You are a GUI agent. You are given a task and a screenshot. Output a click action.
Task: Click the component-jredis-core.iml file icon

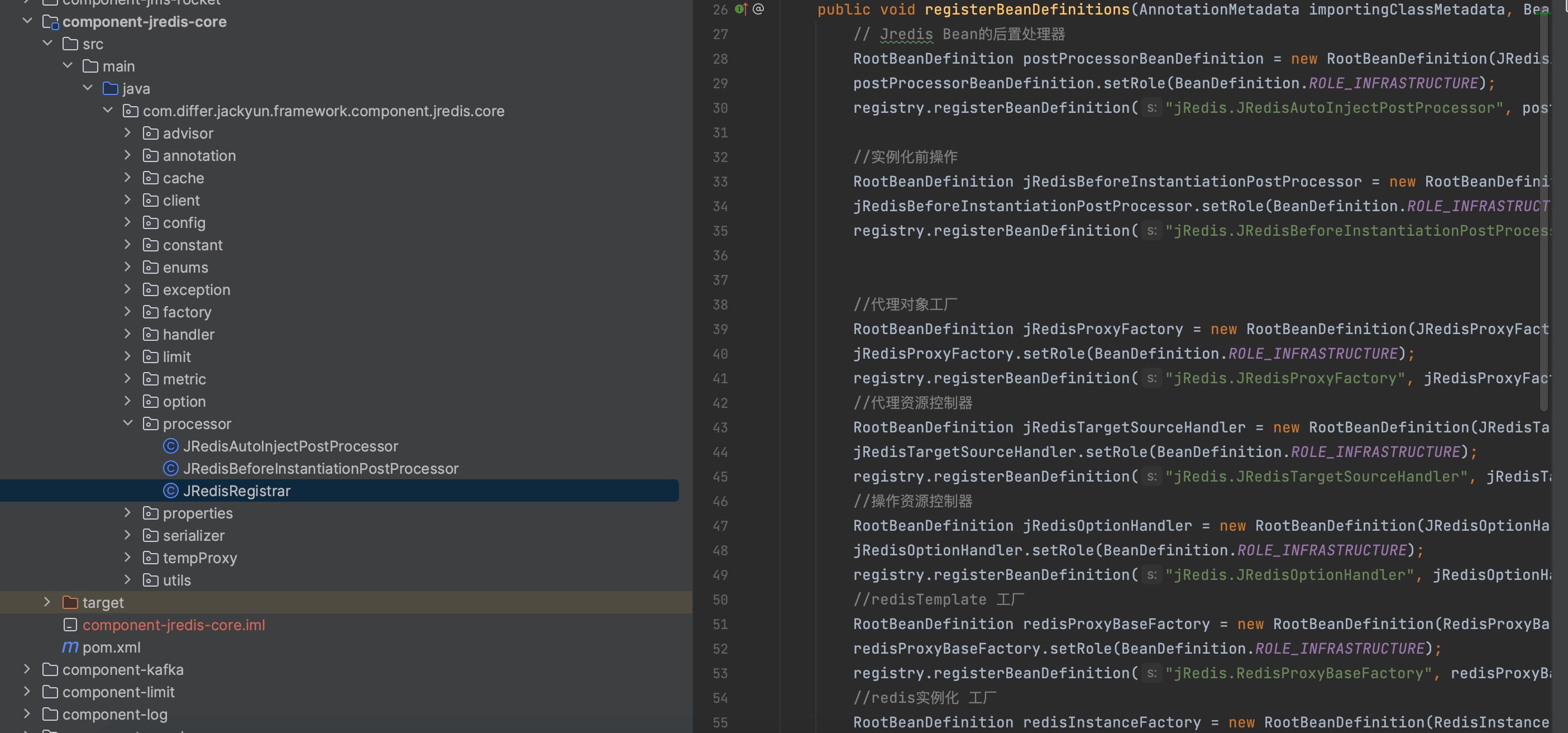(70, 625)
